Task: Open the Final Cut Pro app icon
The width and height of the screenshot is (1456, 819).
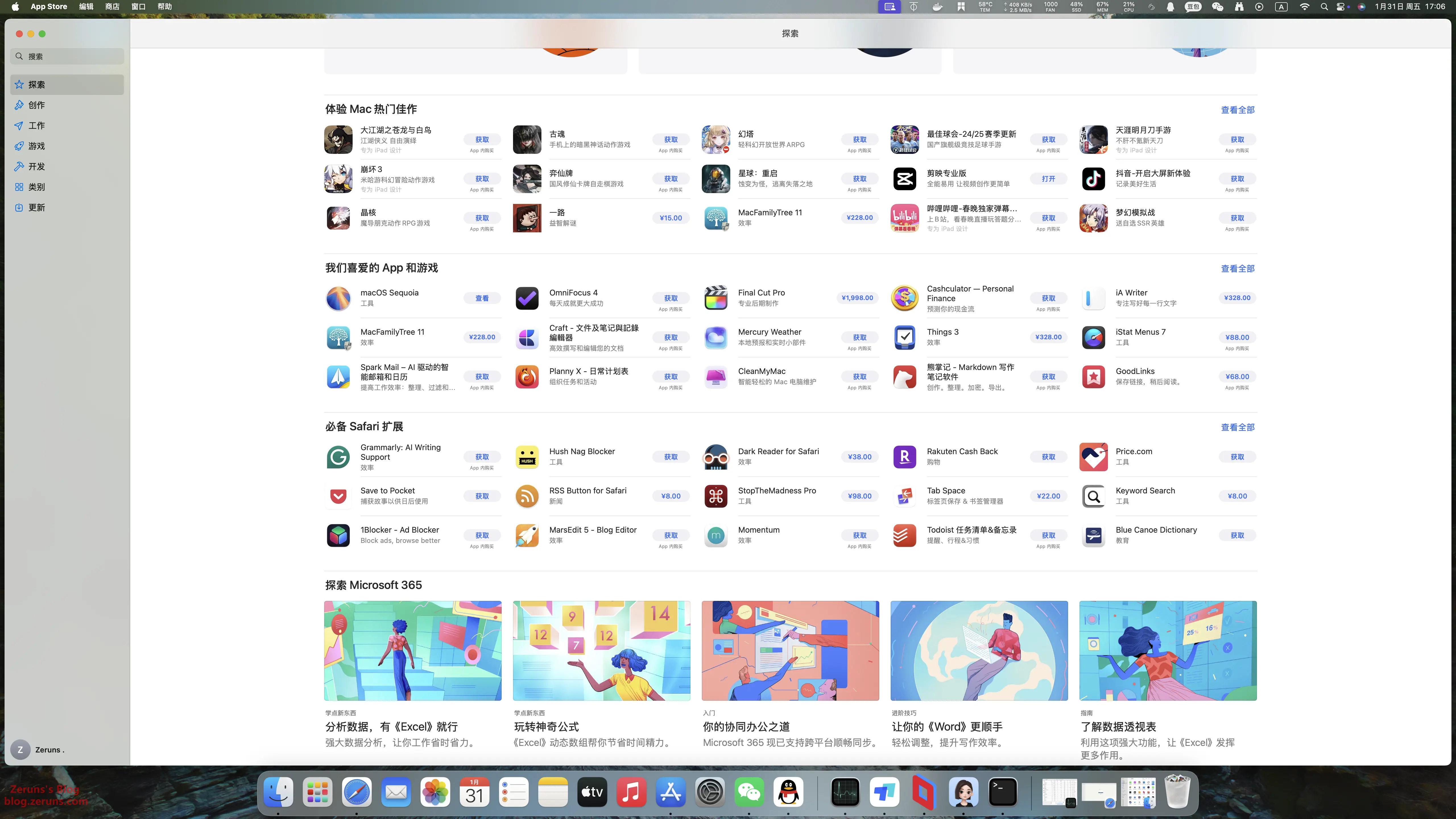Action: (715, 298)
